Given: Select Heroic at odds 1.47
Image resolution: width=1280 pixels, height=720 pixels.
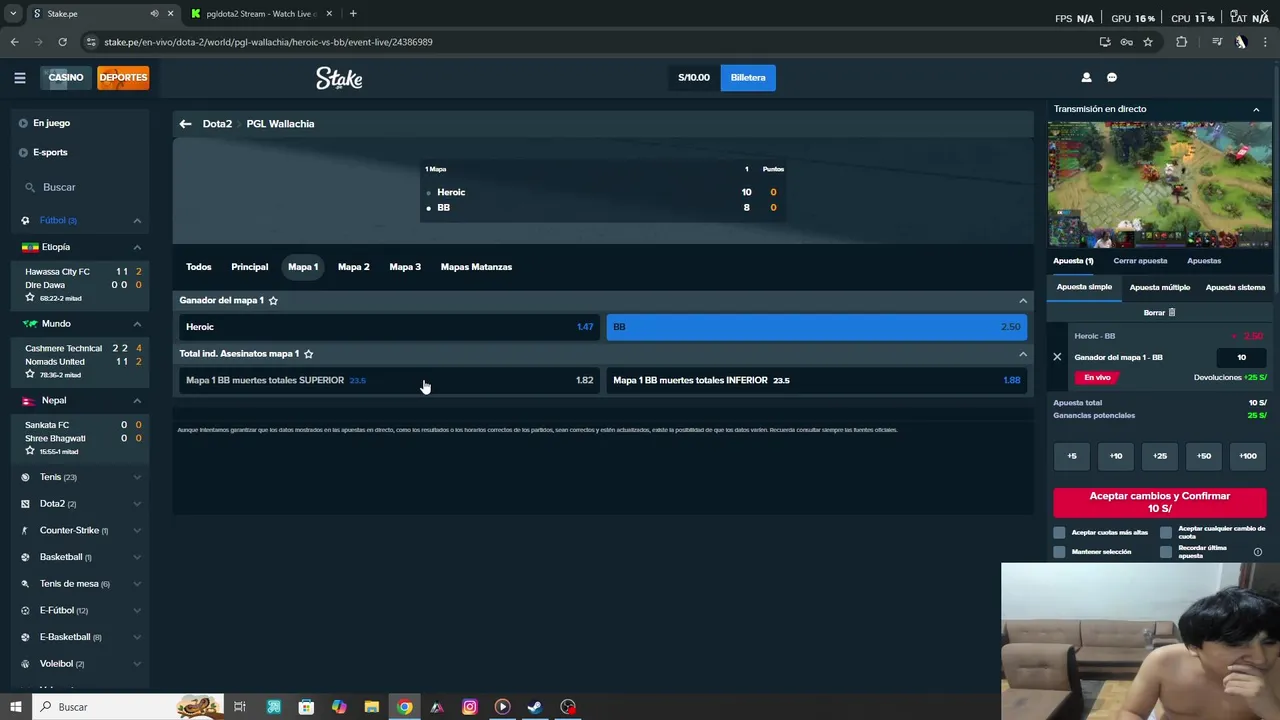Looking at the screenshot, I should tap(389, 327).
